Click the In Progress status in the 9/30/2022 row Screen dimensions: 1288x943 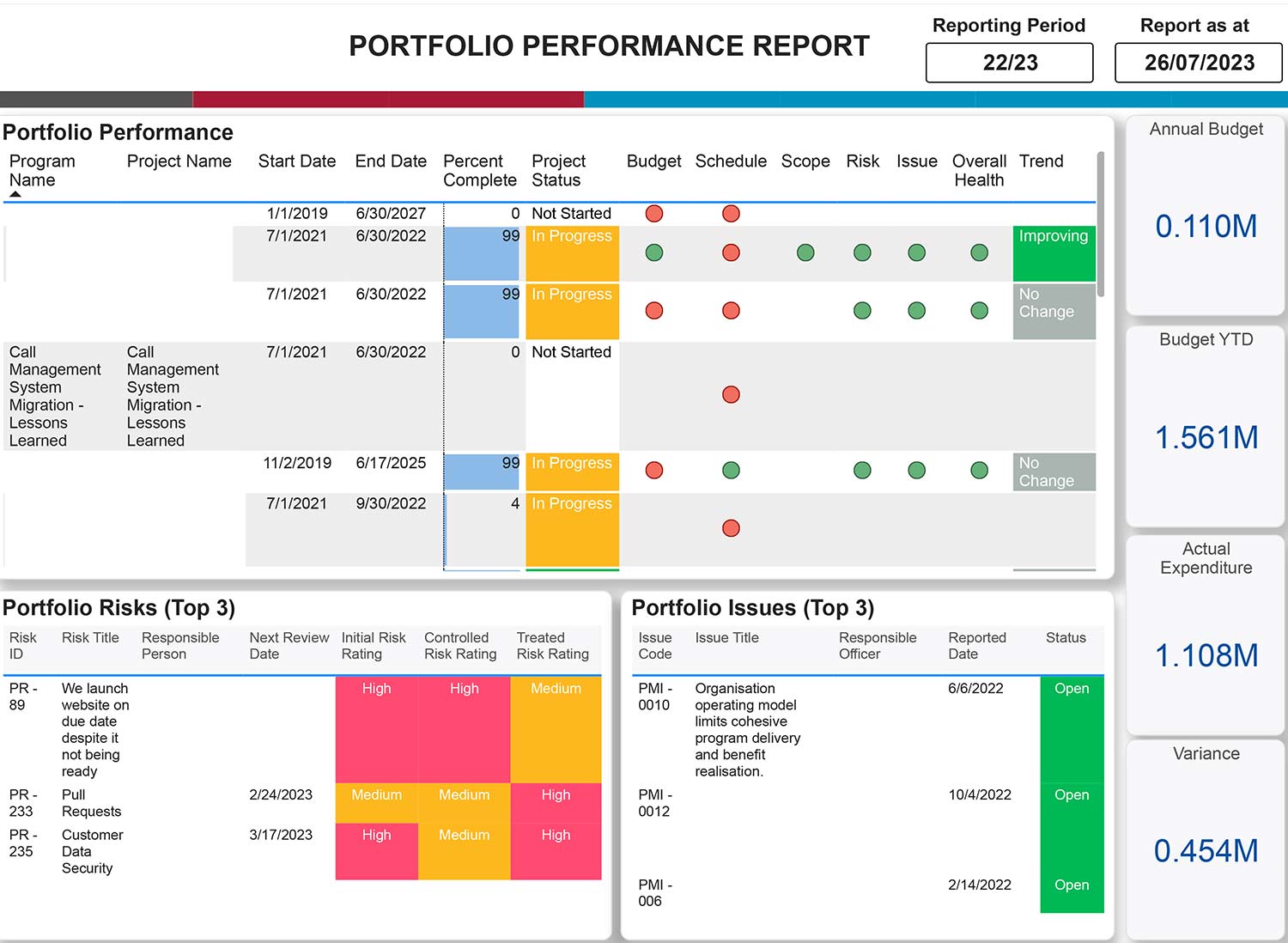[572, 530]
